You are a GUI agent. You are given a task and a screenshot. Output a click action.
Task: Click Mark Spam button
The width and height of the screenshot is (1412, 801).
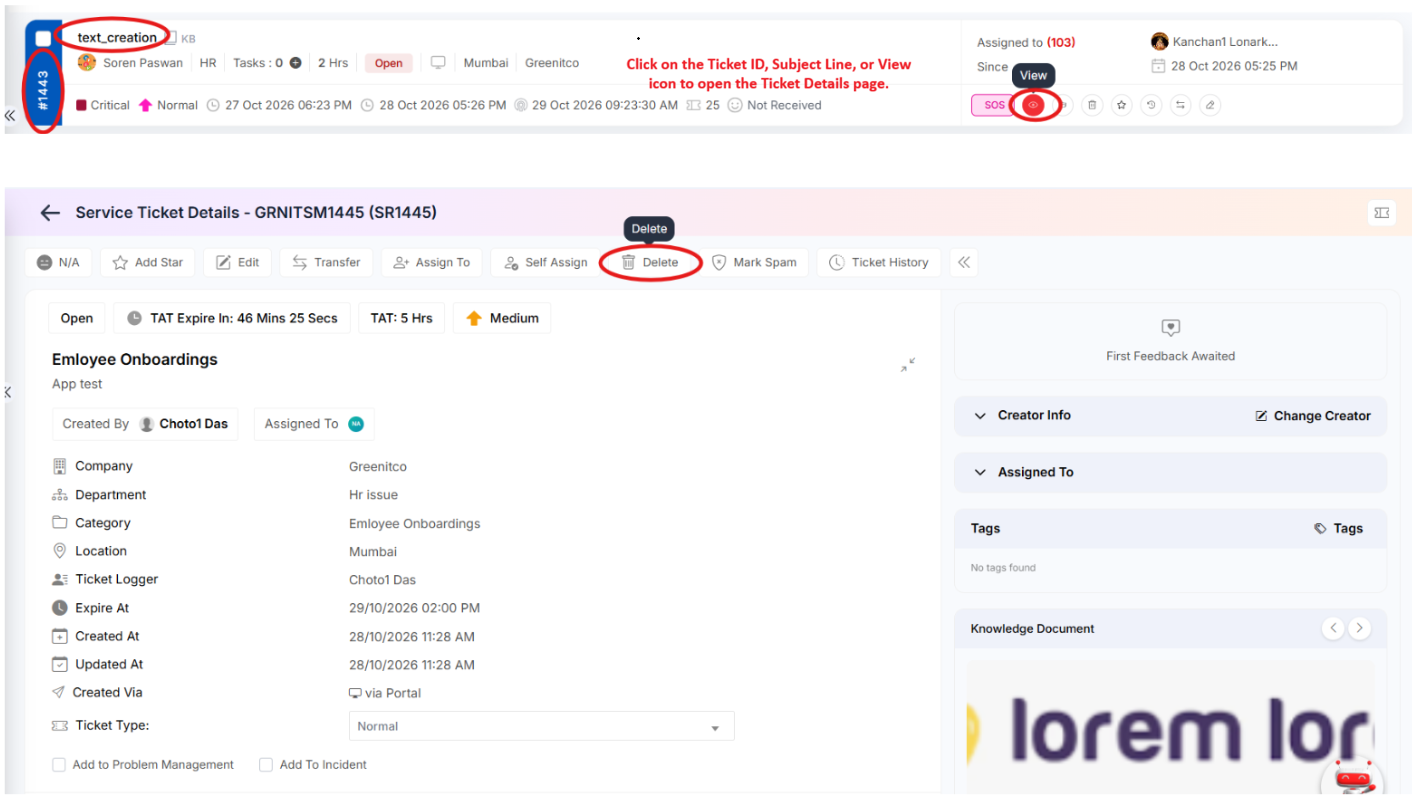pyautogui.click(x=754, y=262)
